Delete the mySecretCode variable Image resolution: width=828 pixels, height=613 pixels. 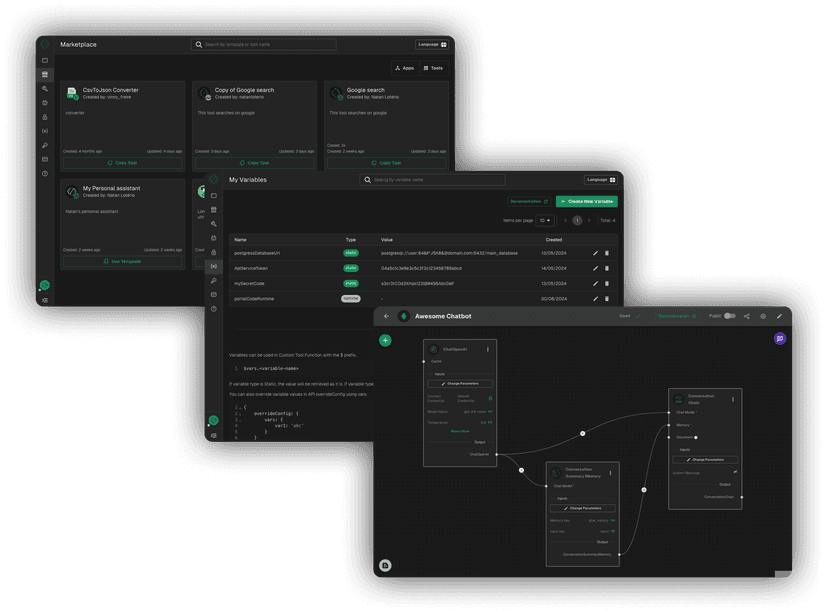tap(607, 284)
